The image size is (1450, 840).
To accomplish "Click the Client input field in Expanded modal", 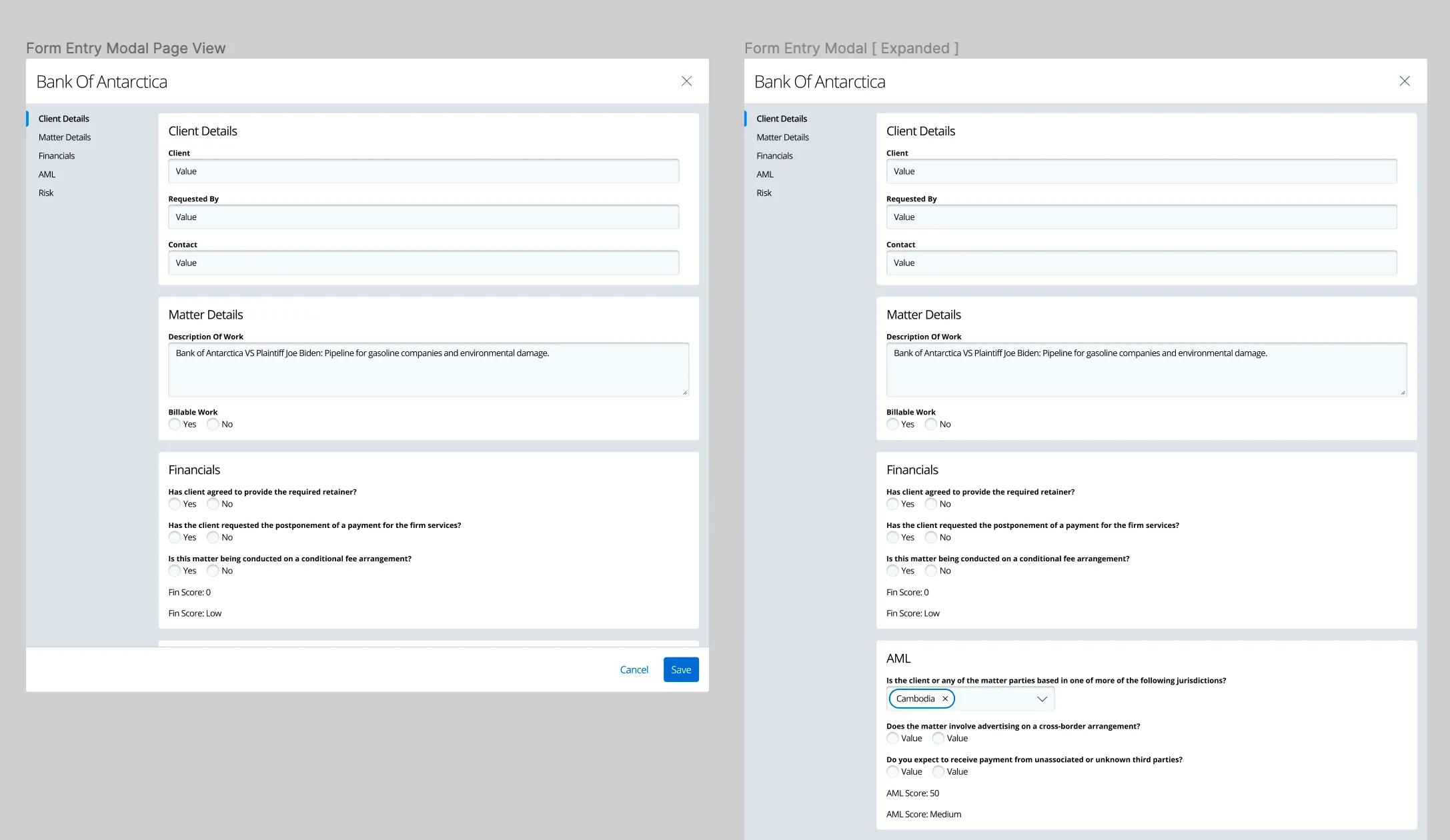I will (x=1141, y=171).
